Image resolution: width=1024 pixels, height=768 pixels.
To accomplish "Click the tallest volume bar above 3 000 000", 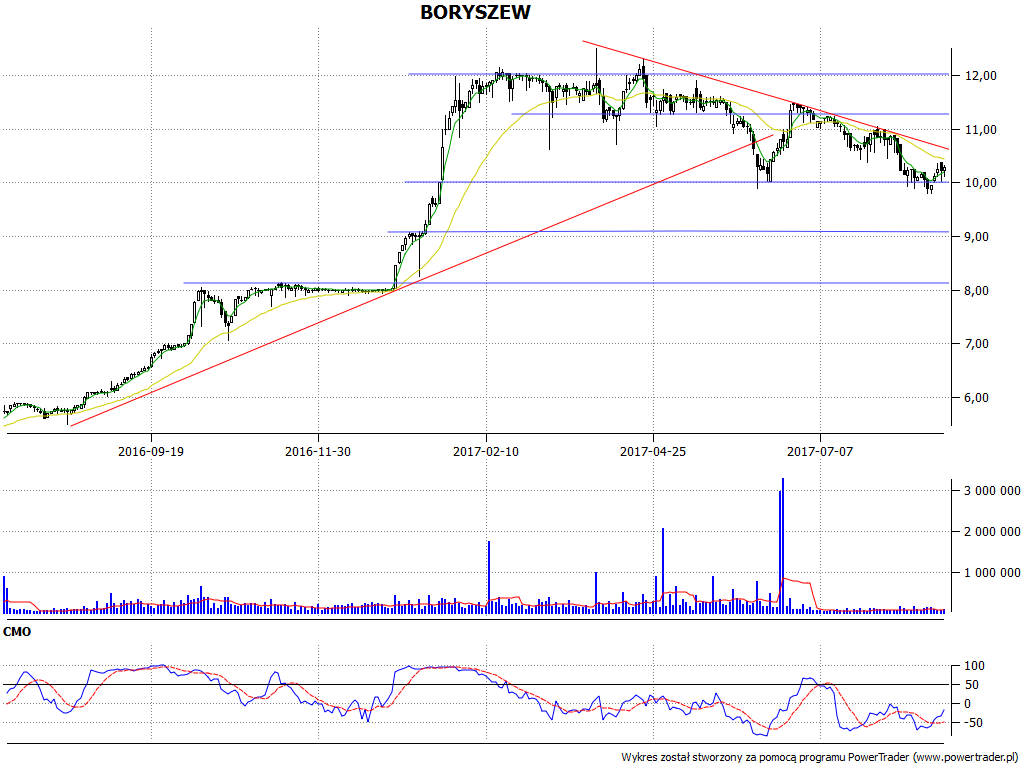I will (783, 545).
